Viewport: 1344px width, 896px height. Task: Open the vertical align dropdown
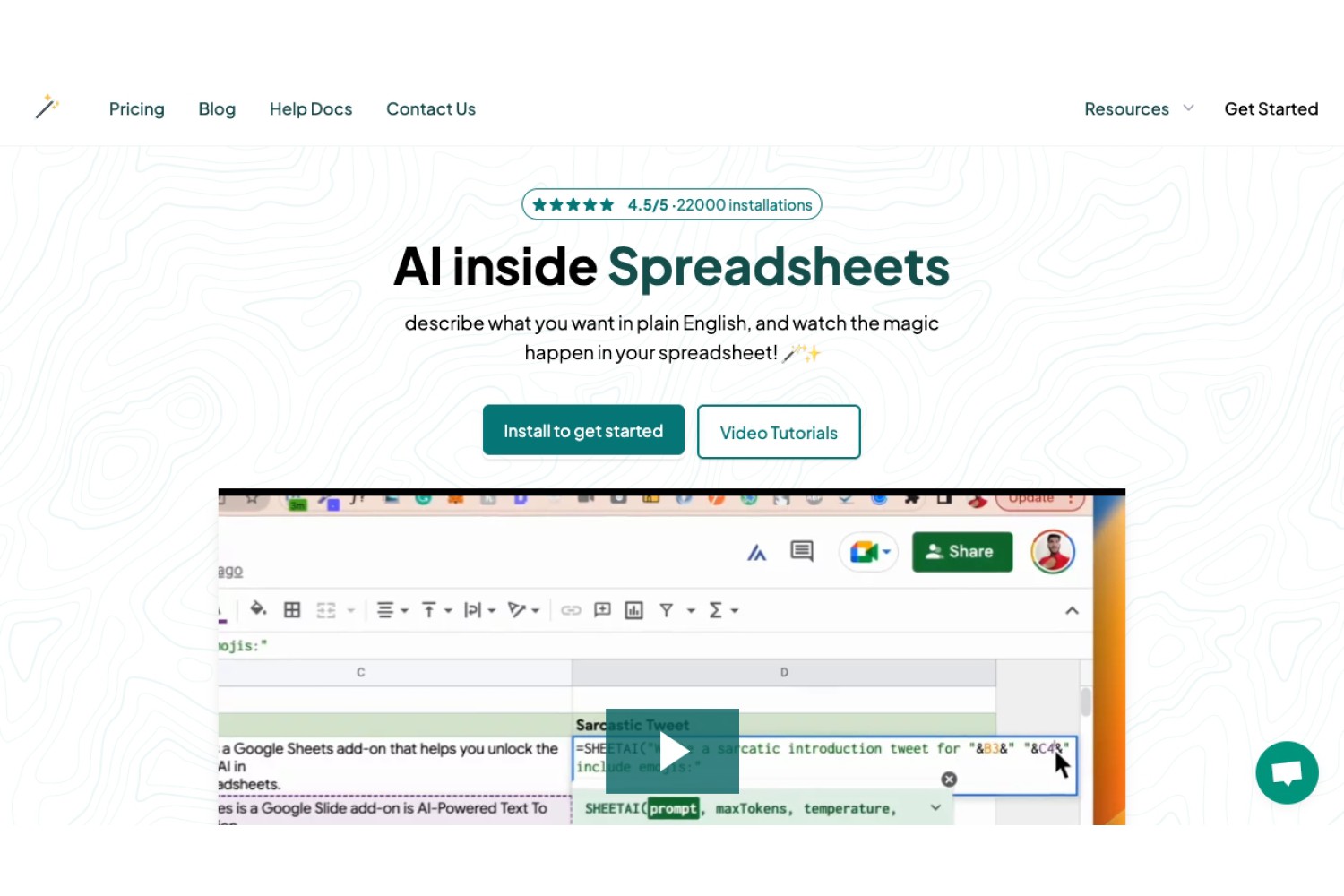(436, 610)
